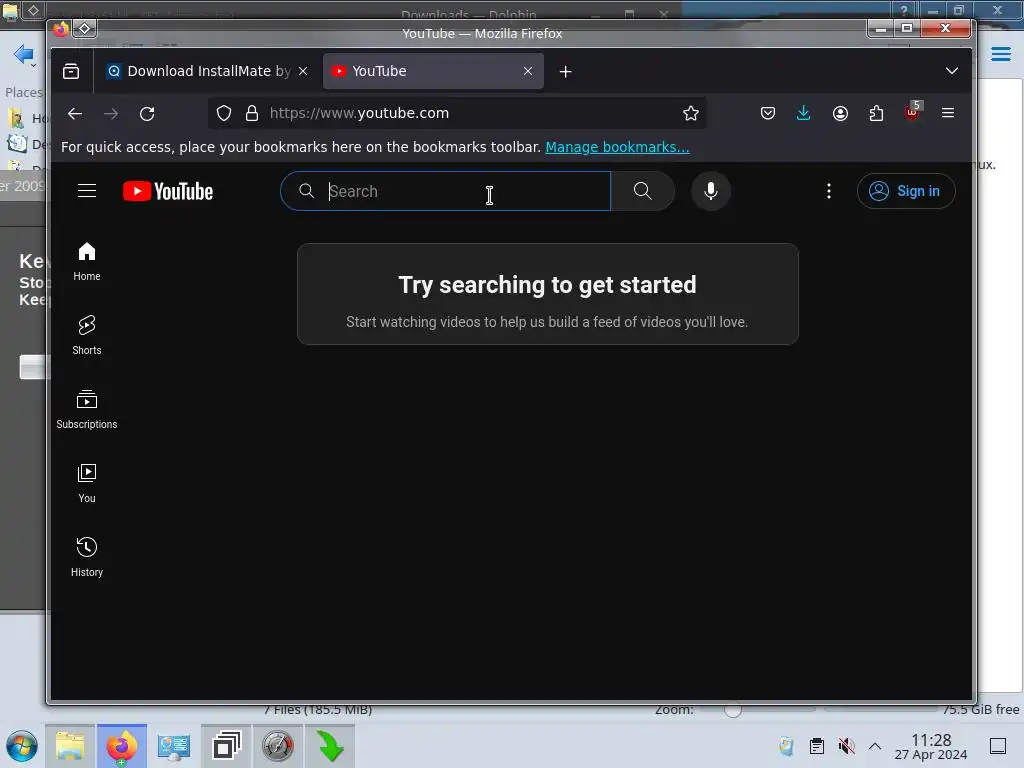Open the You section in sidebar

(87, 483)
